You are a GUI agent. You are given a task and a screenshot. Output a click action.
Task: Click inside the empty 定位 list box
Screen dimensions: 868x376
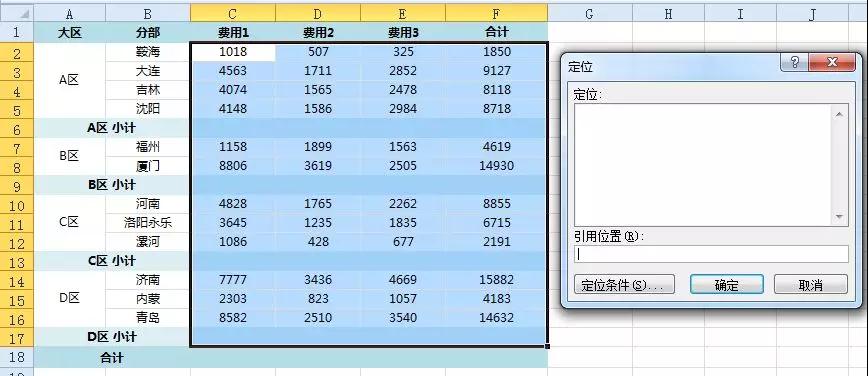pyautogui.click(x=704, y=164)
